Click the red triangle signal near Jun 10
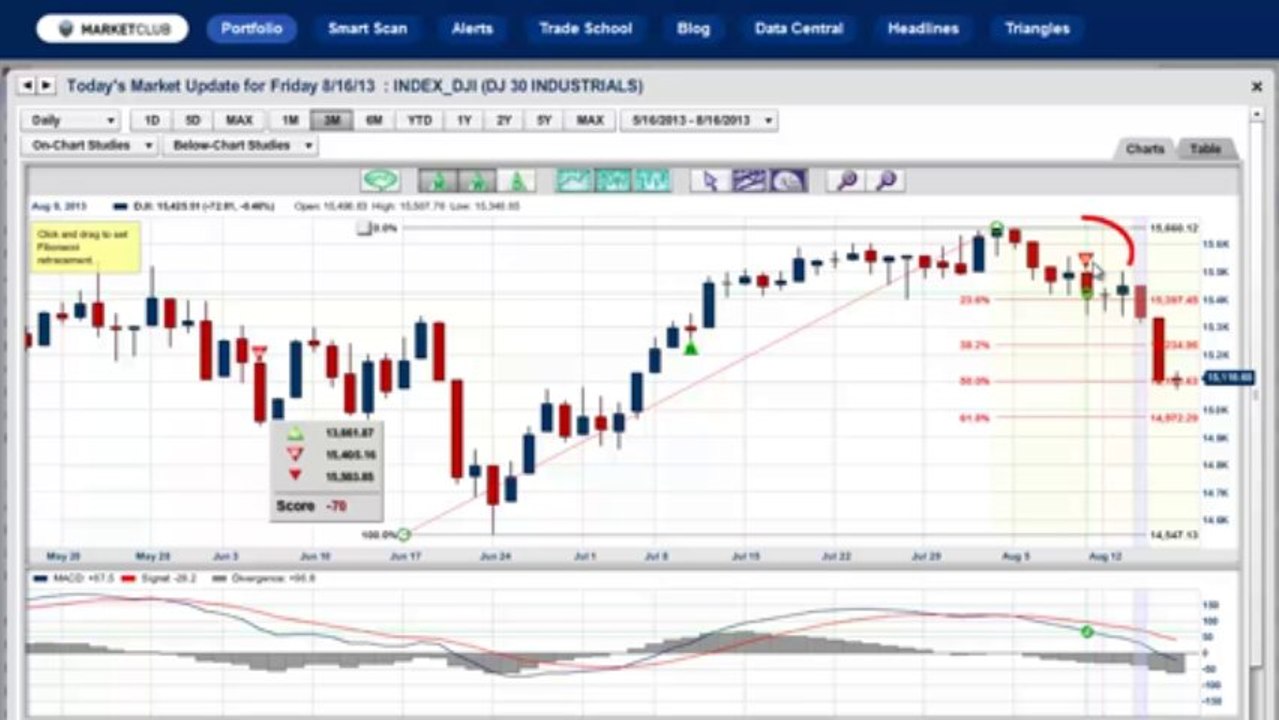1279x720 pixels. (259, 352)
